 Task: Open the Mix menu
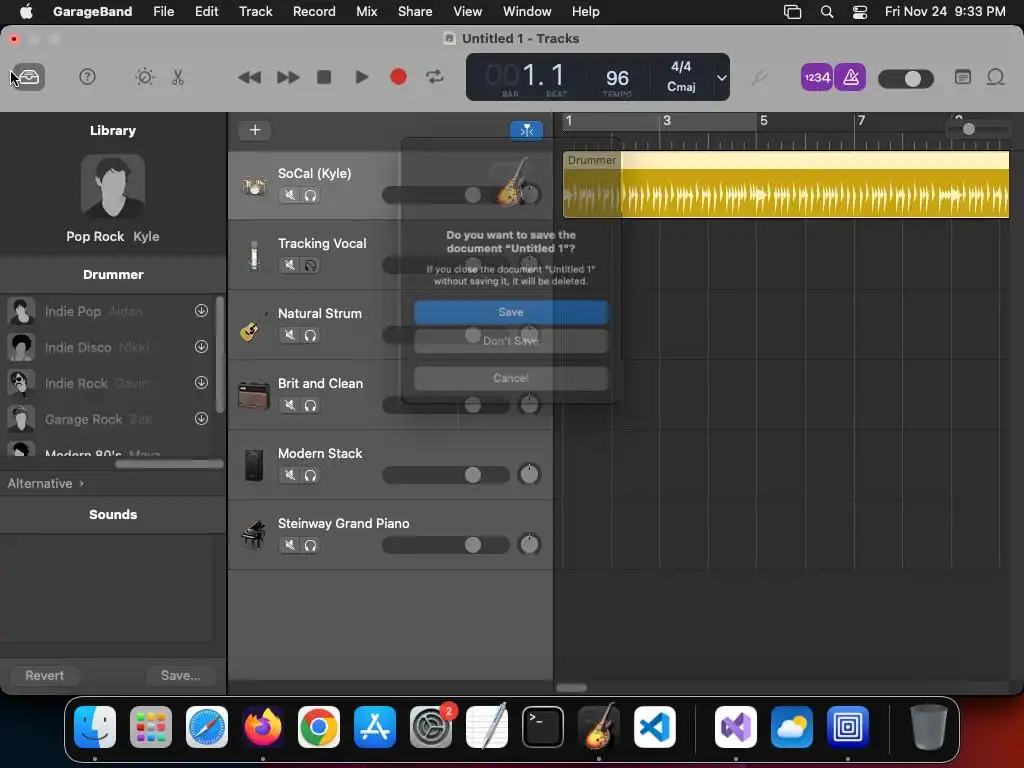pyautogui.click(x=366, y=11)
